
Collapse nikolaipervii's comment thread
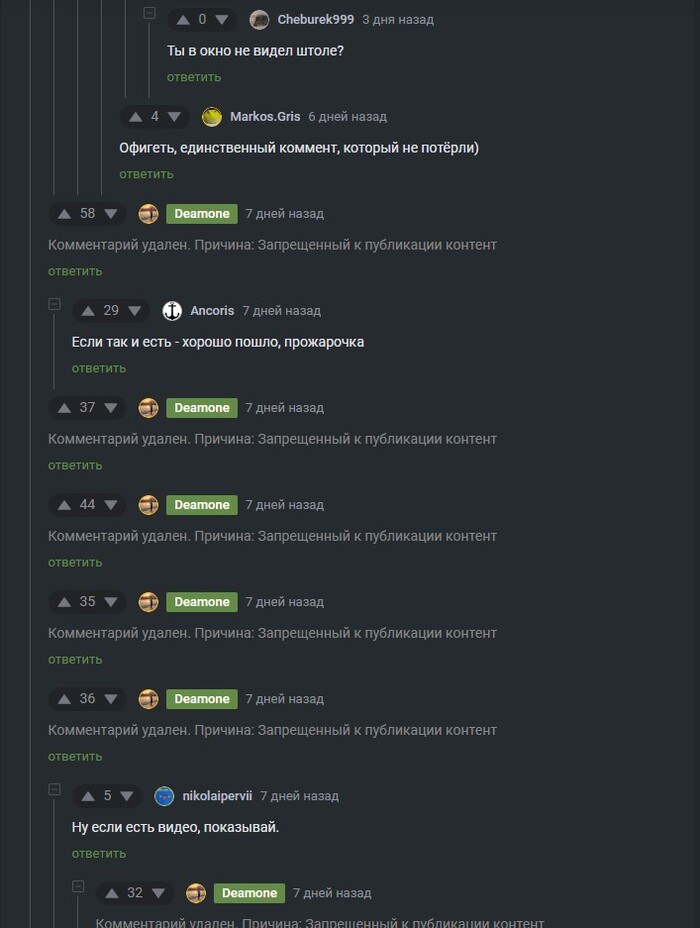click(x=54, y=790)
